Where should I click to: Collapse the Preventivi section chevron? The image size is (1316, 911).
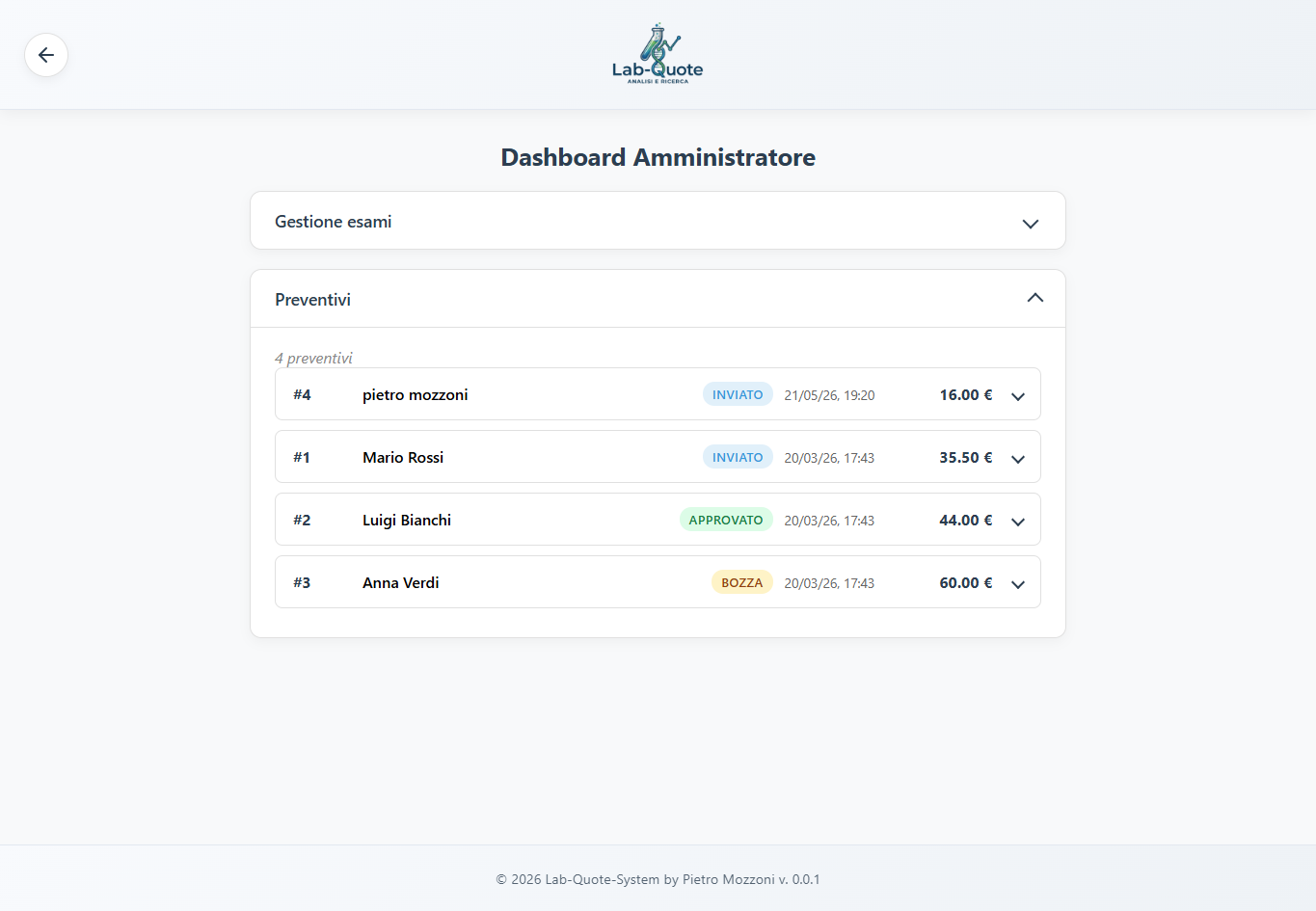click(1035, 298)
